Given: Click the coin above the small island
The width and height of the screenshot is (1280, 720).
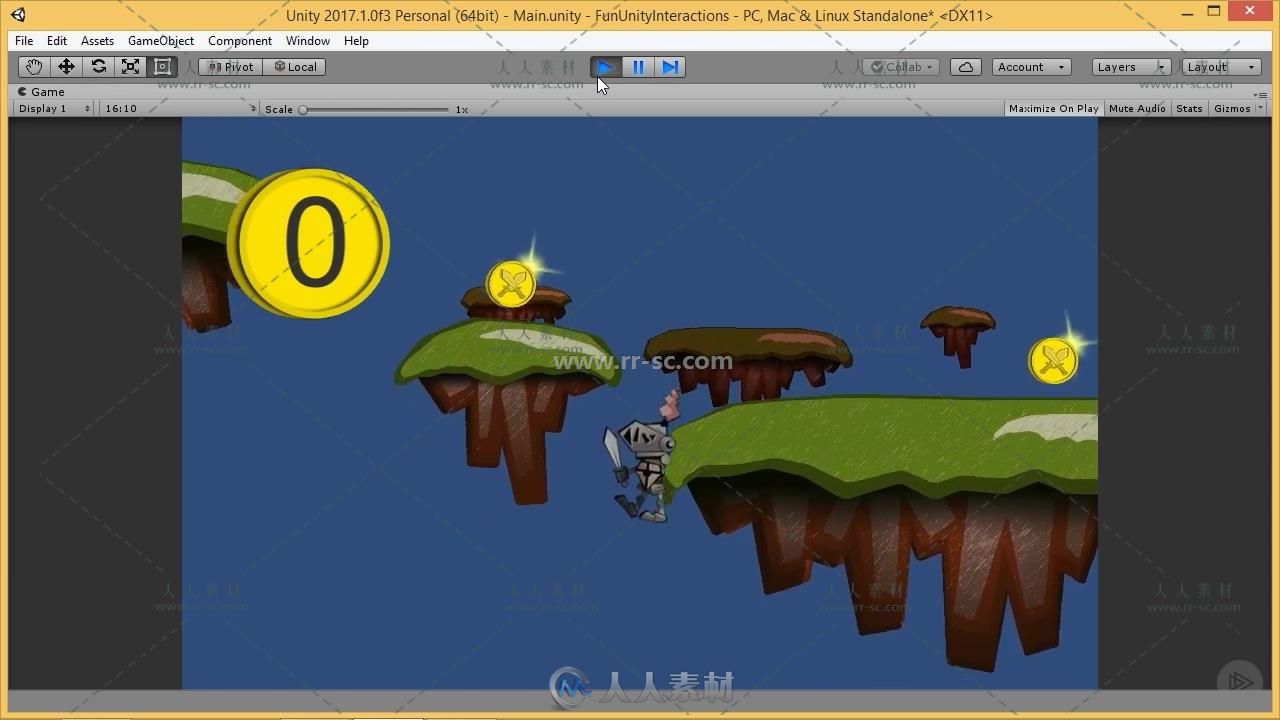Looking at the screenshot, I should click(511, 284).
